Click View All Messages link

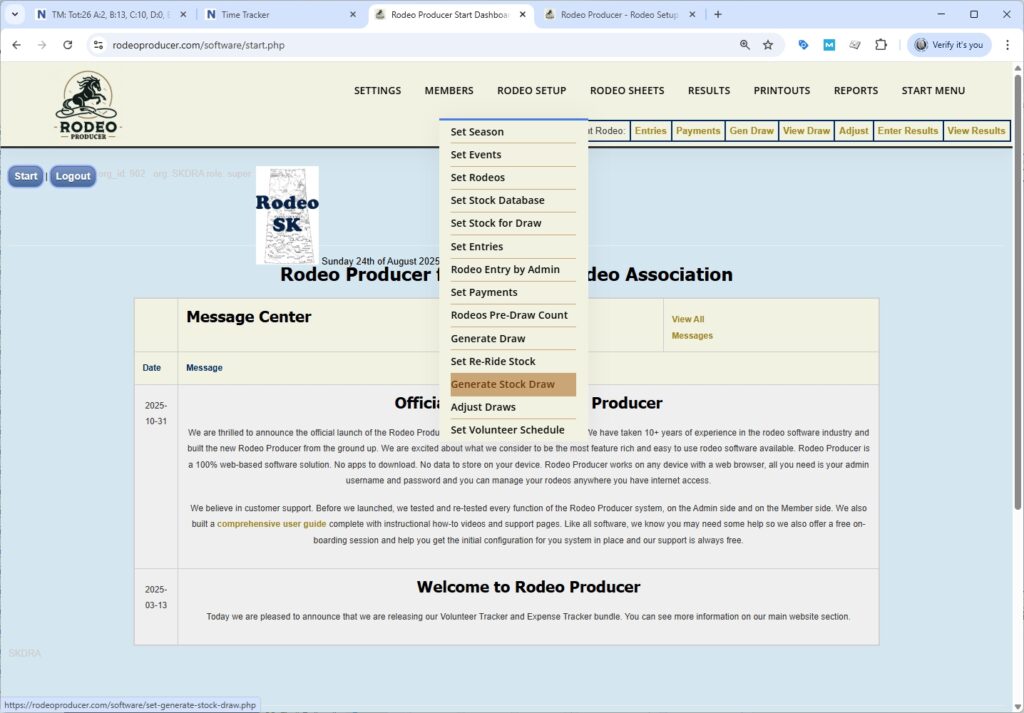coord(692,327)
